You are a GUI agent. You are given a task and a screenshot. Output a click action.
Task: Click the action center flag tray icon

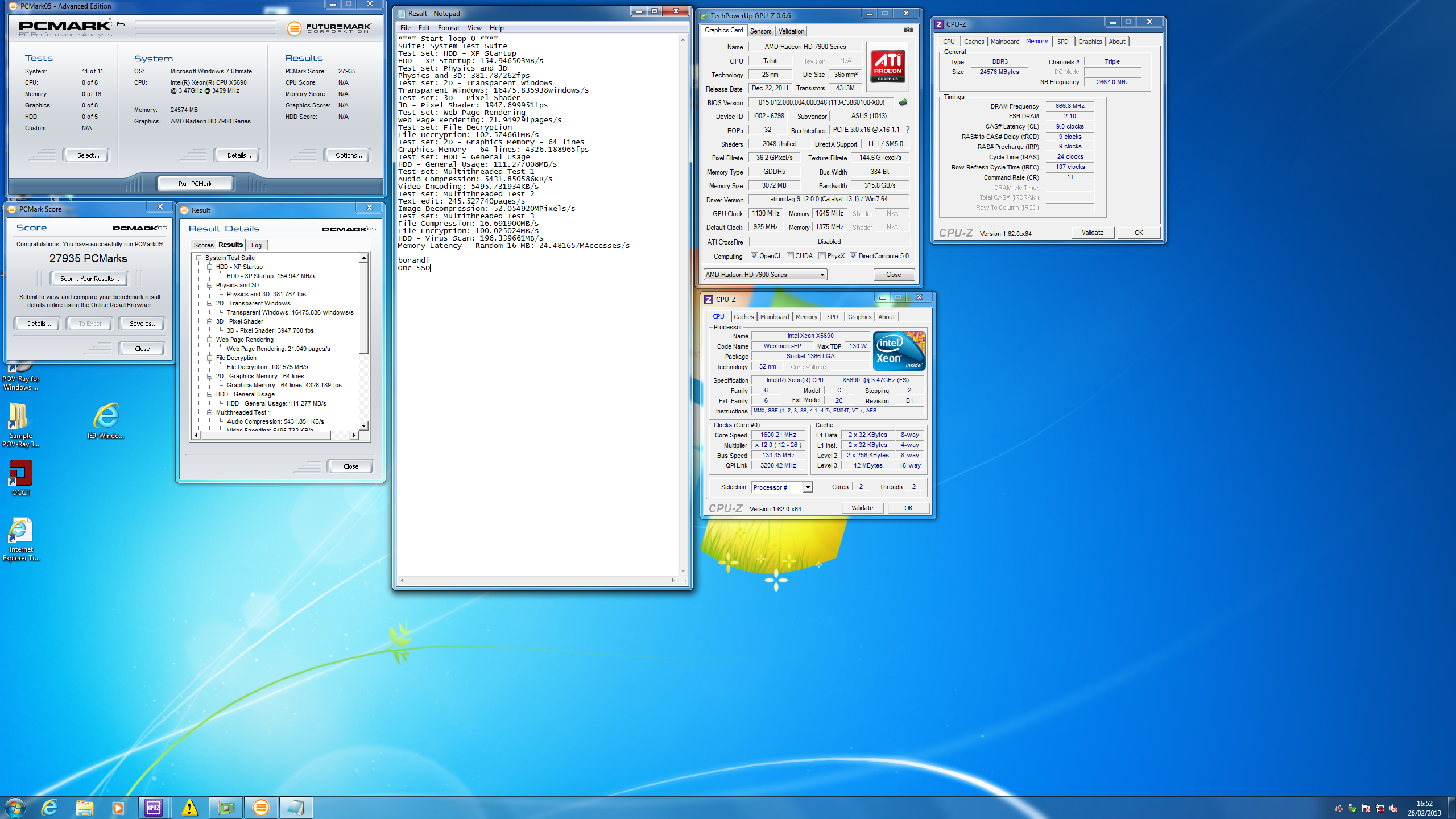(1366, 808)
